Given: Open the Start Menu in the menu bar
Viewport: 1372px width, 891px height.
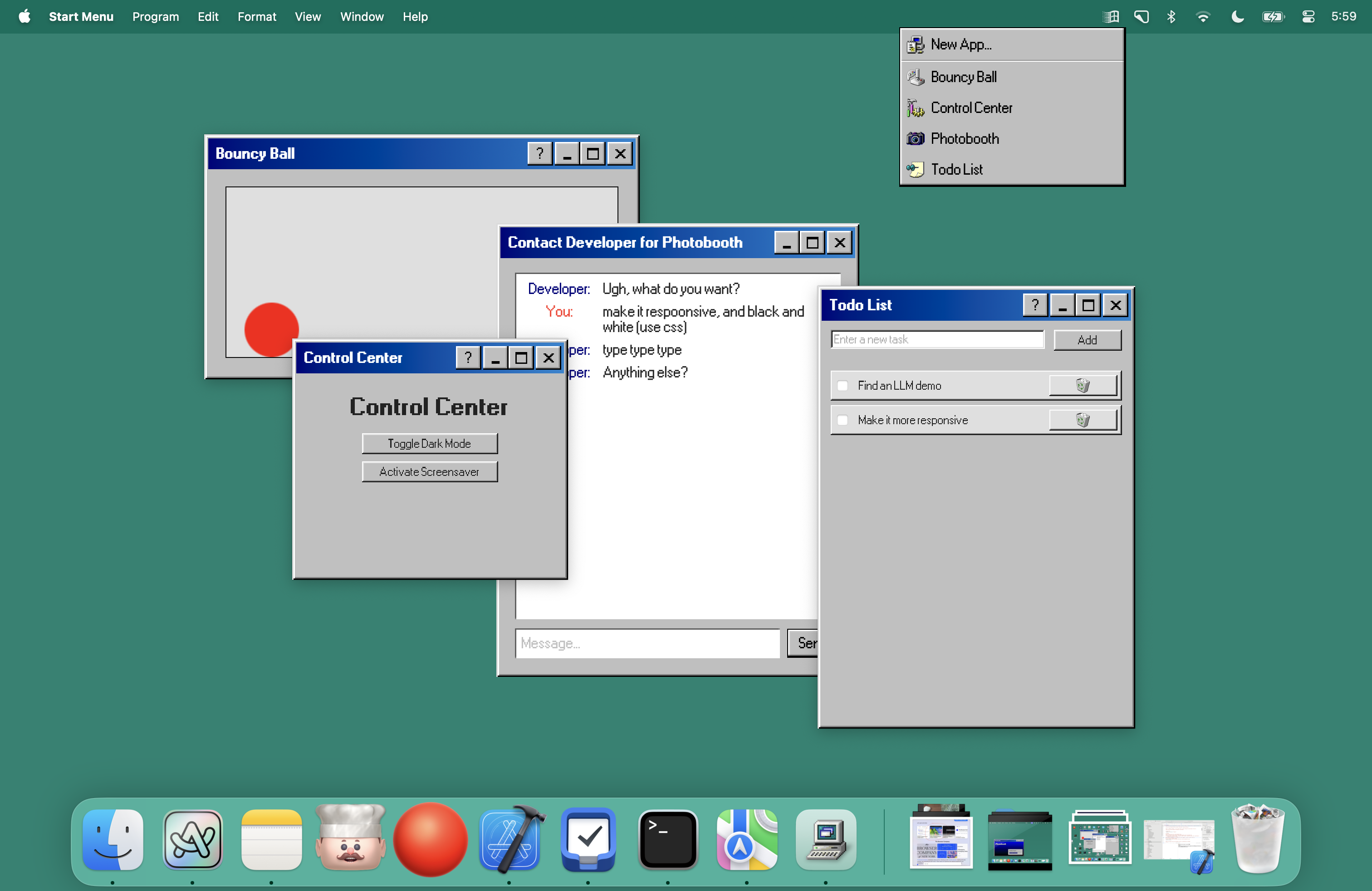Looking at the screenshot, I should [x=81, y=17].
